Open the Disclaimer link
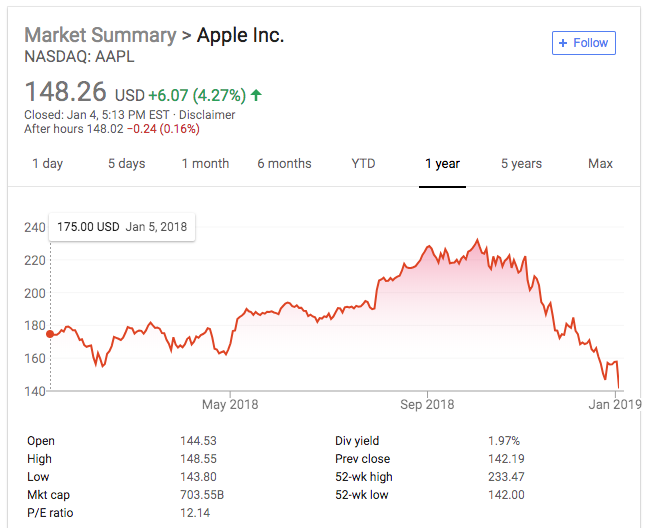 click(207, 115)
